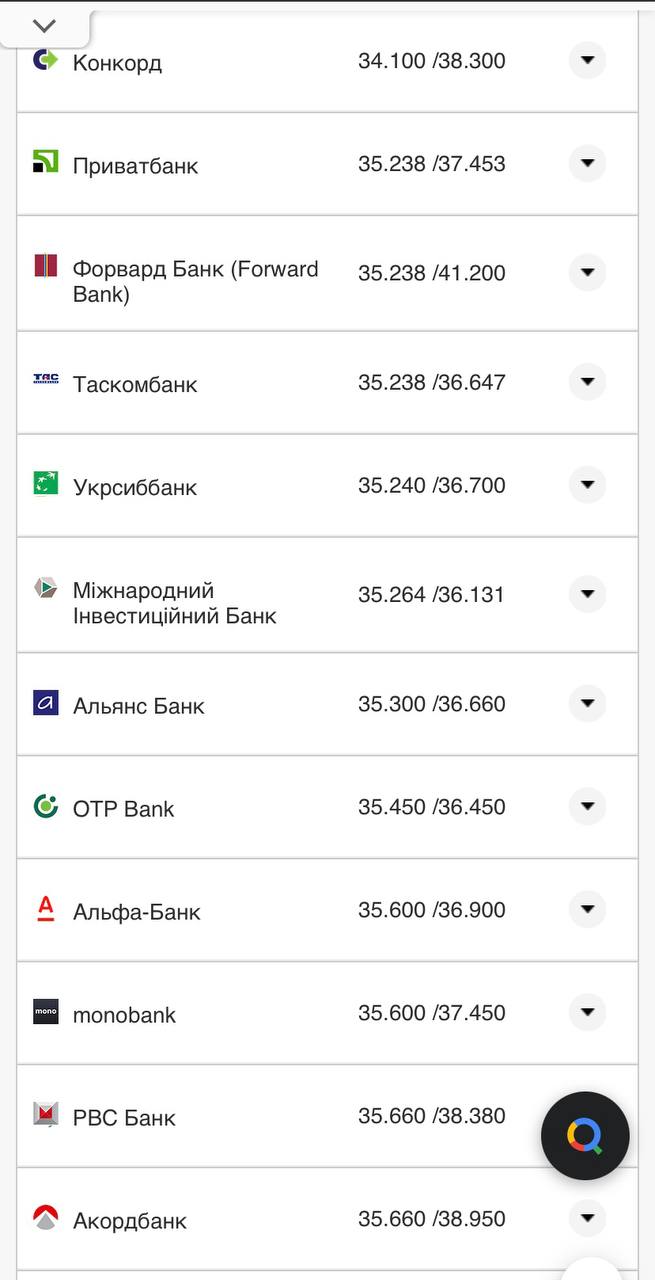655x1280 pixels.
Task: Collapse the top chevron-down tab
Action: pos(44,26)
